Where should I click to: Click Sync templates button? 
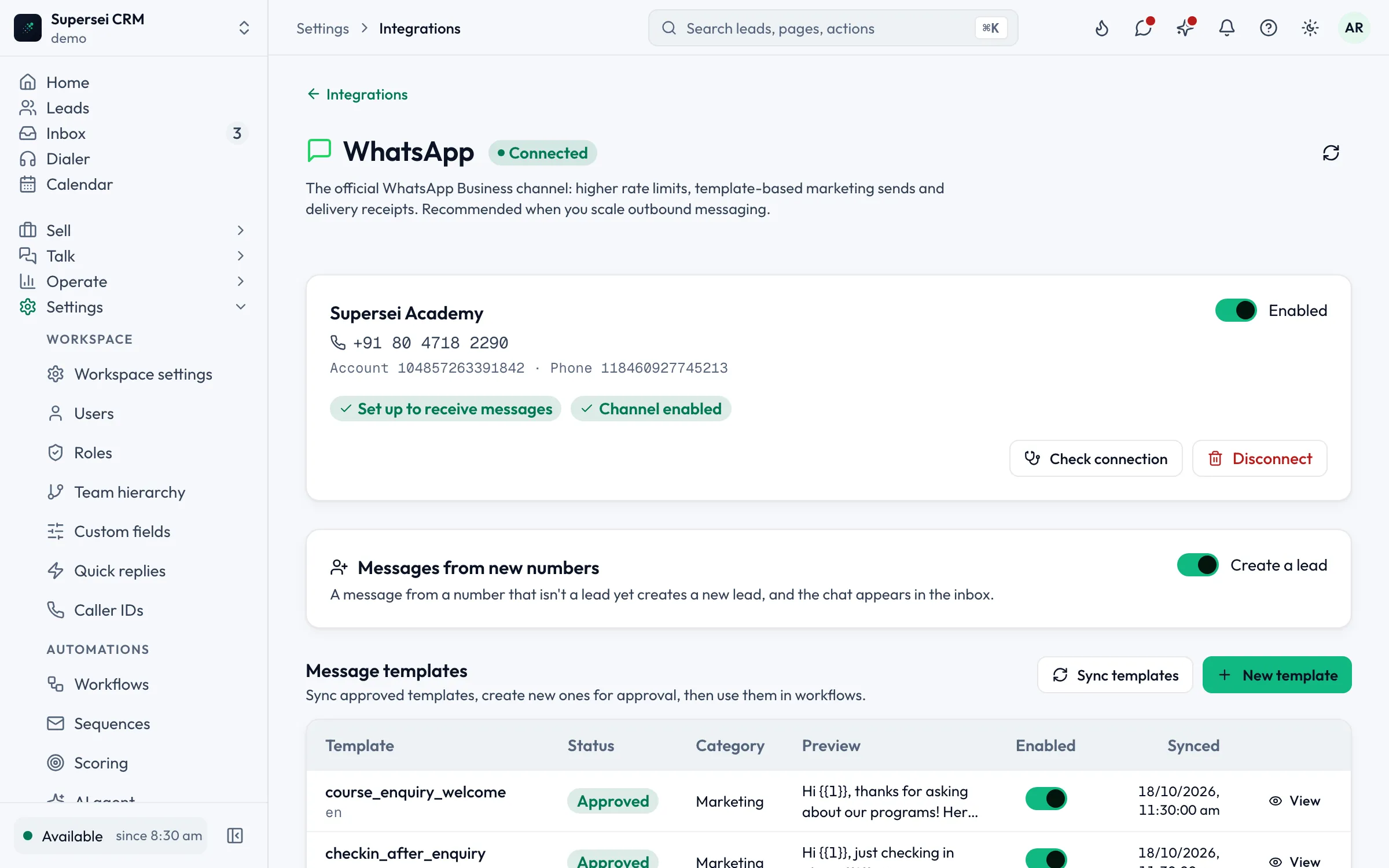1115,675
